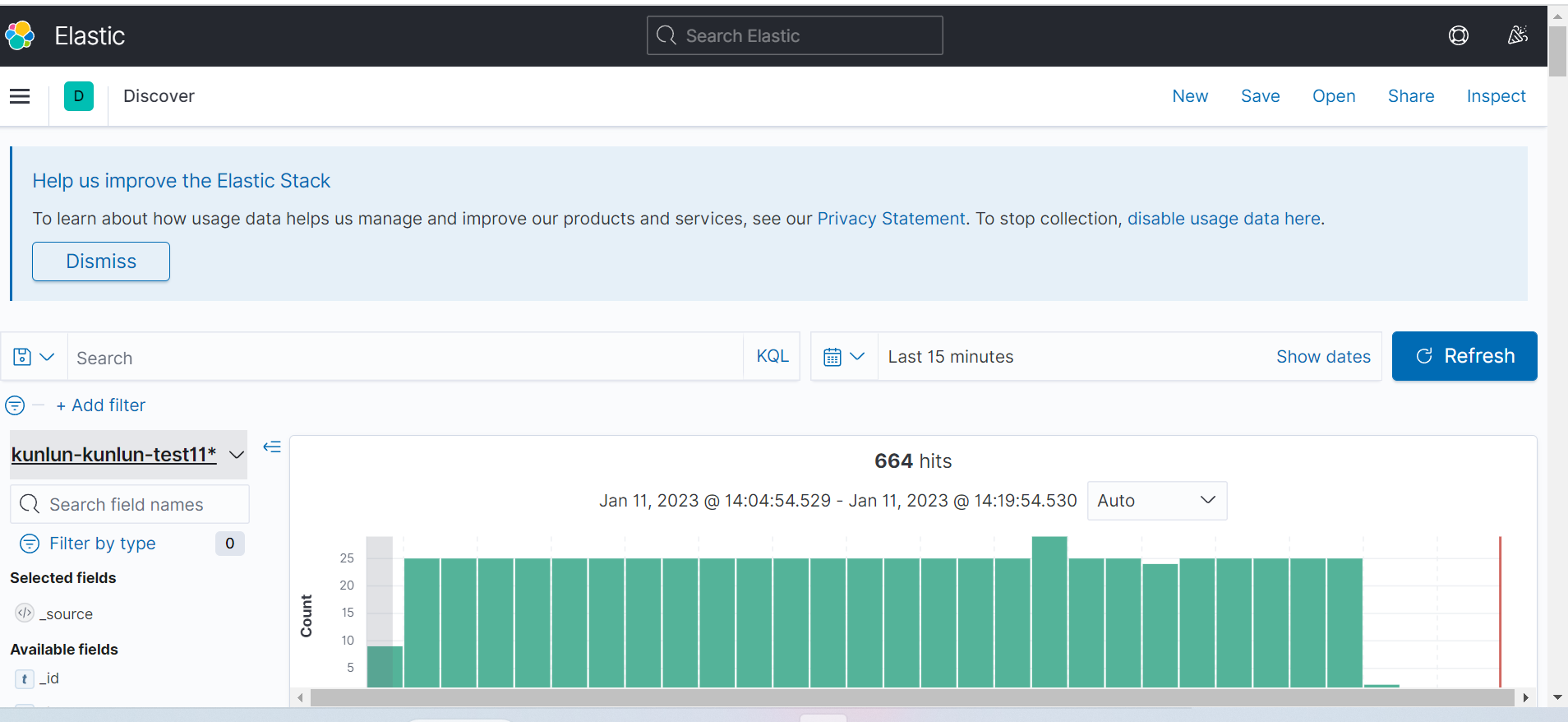
Task: Click Show dates link
Action: [1323, 357]
